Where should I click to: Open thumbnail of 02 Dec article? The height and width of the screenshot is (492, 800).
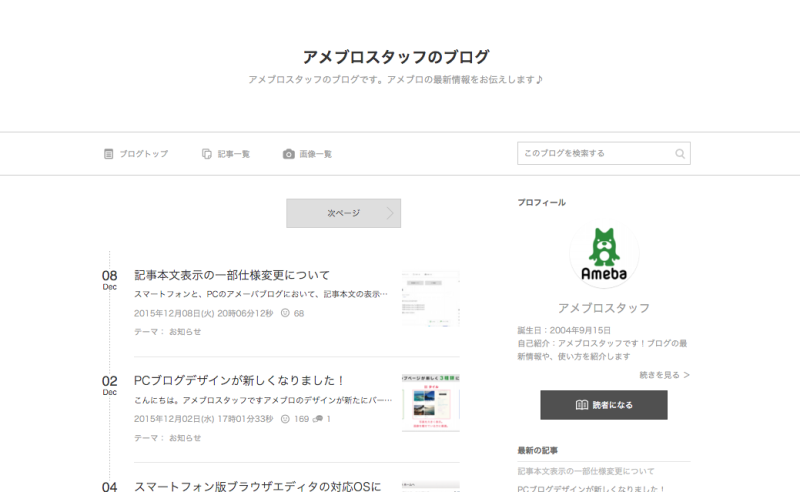(x=431, y=403)
